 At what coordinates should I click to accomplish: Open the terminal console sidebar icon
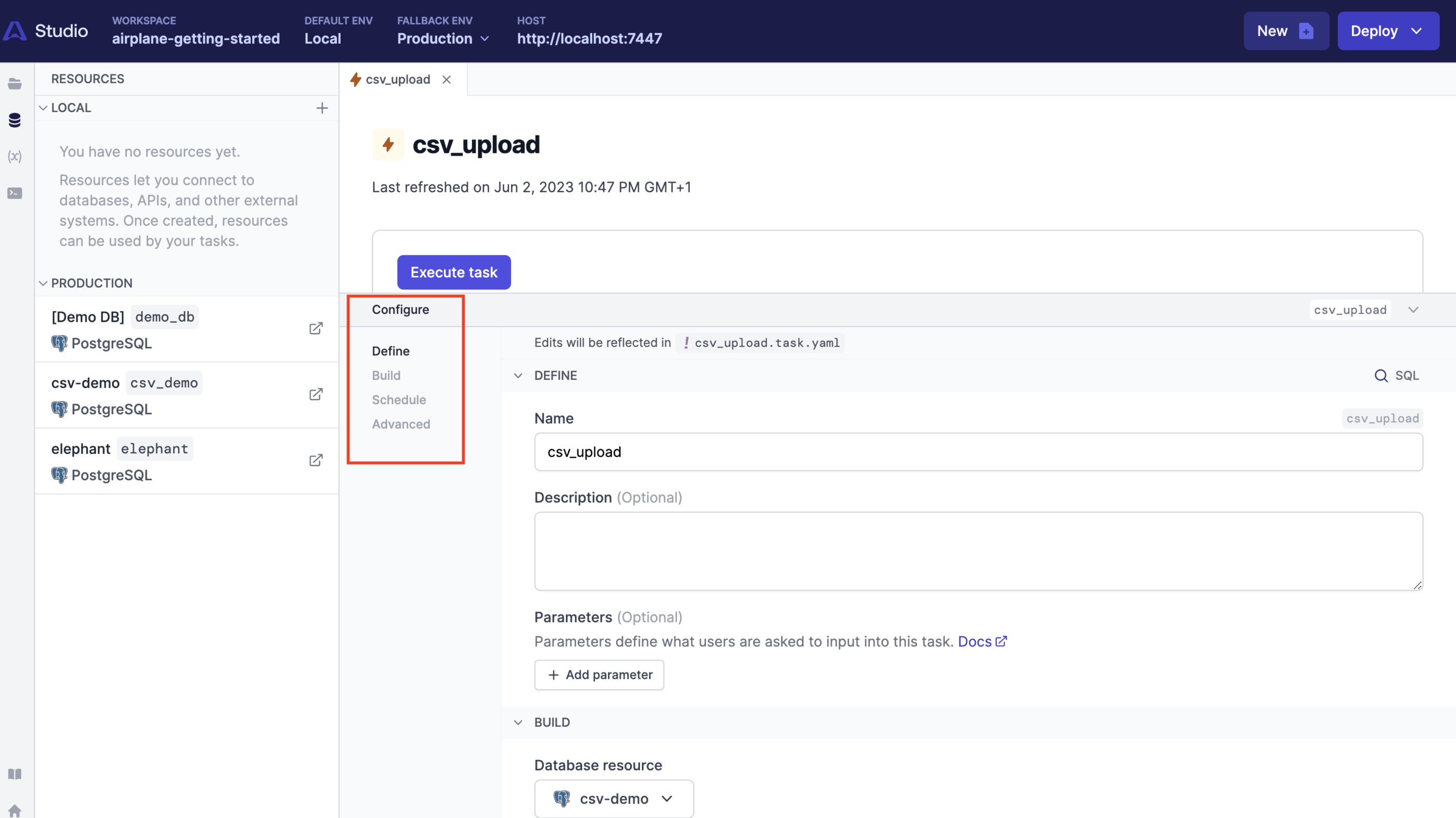pyautogui.click(x=15, y=193)
